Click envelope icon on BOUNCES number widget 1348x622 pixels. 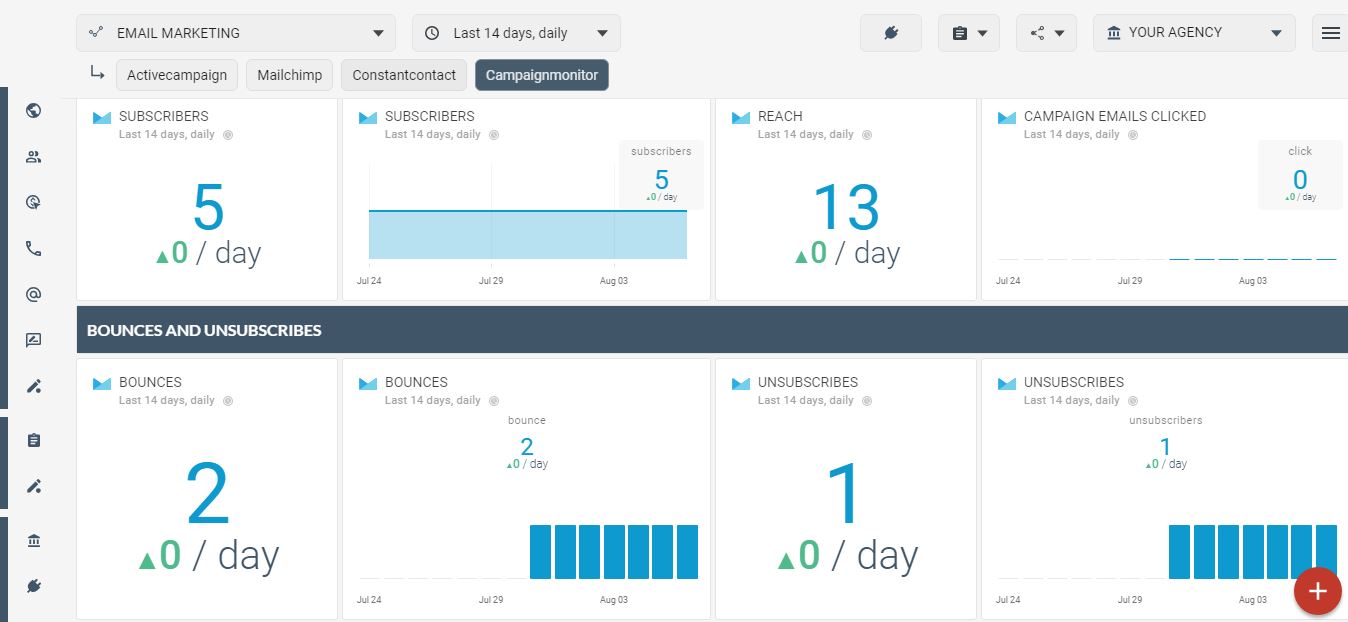pos(102,384)
